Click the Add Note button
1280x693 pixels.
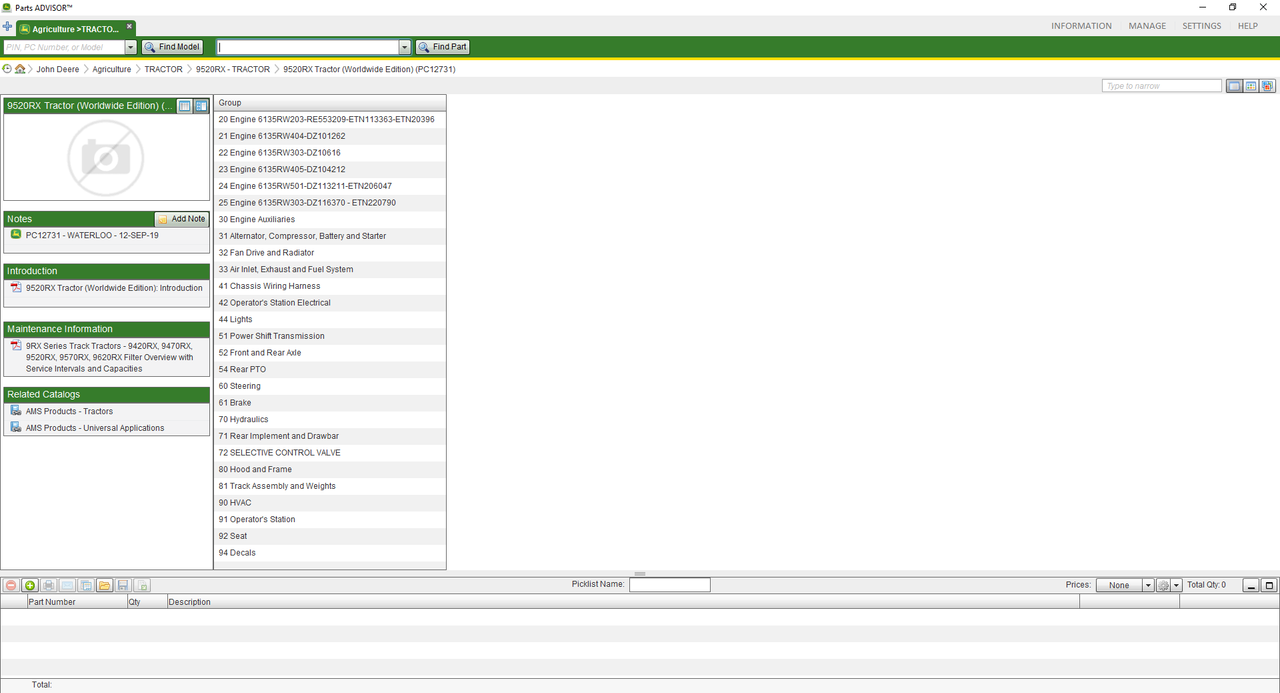(x=181, y=219)
